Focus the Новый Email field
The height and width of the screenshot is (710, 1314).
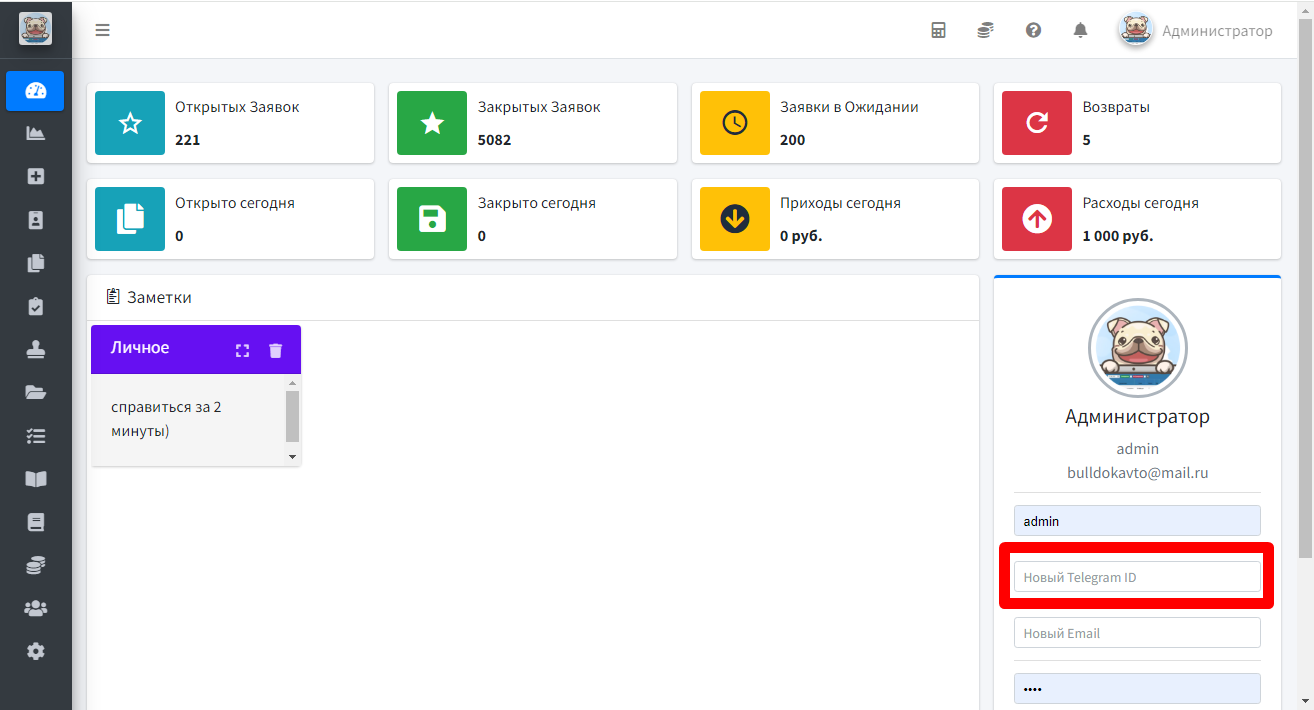pos(1137,633)
